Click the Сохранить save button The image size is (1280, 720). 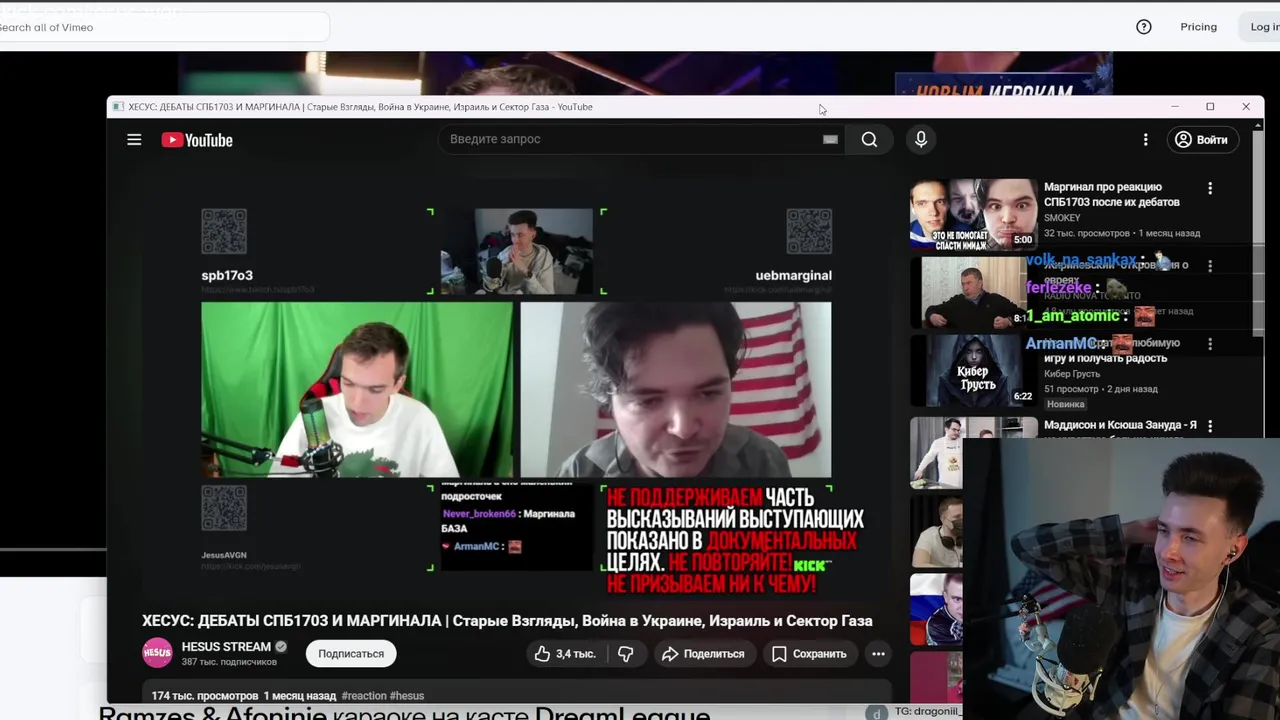809,654
